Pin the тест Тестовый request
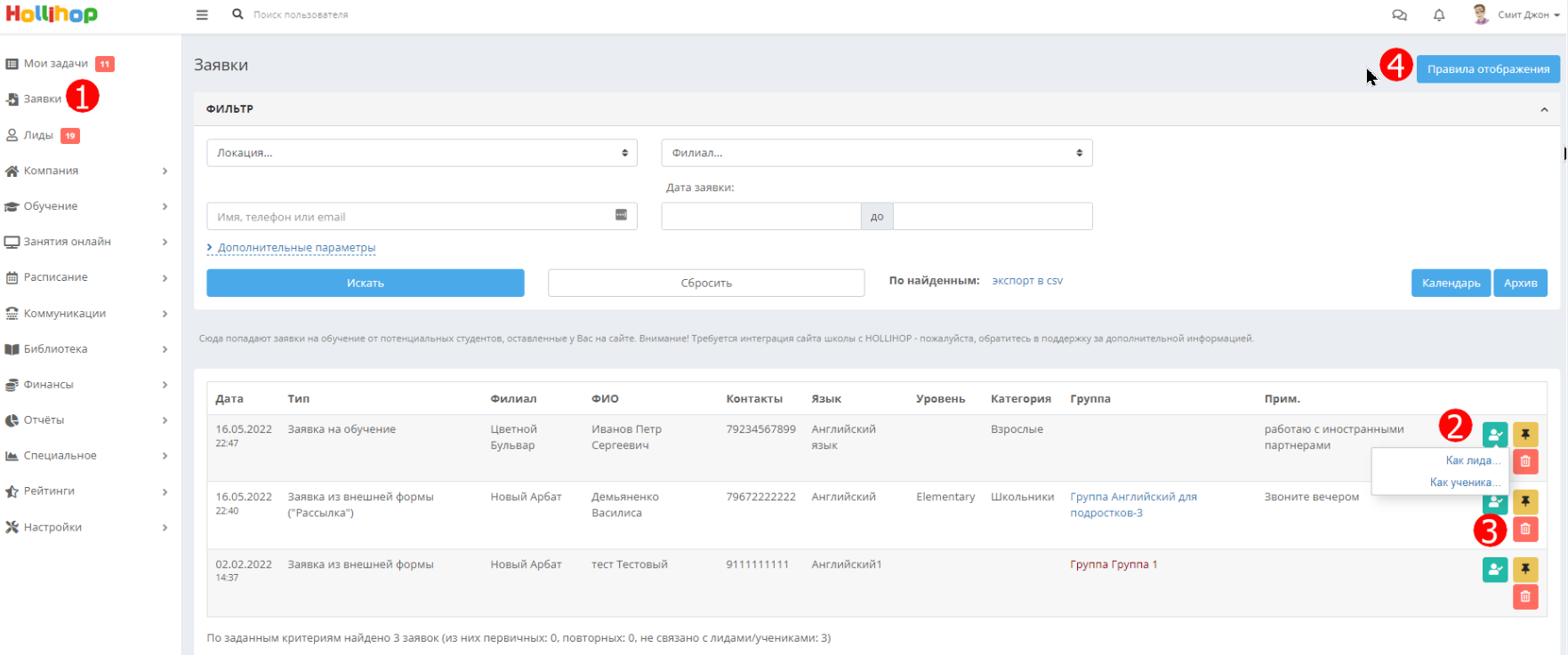 (x=1525, y=570)
